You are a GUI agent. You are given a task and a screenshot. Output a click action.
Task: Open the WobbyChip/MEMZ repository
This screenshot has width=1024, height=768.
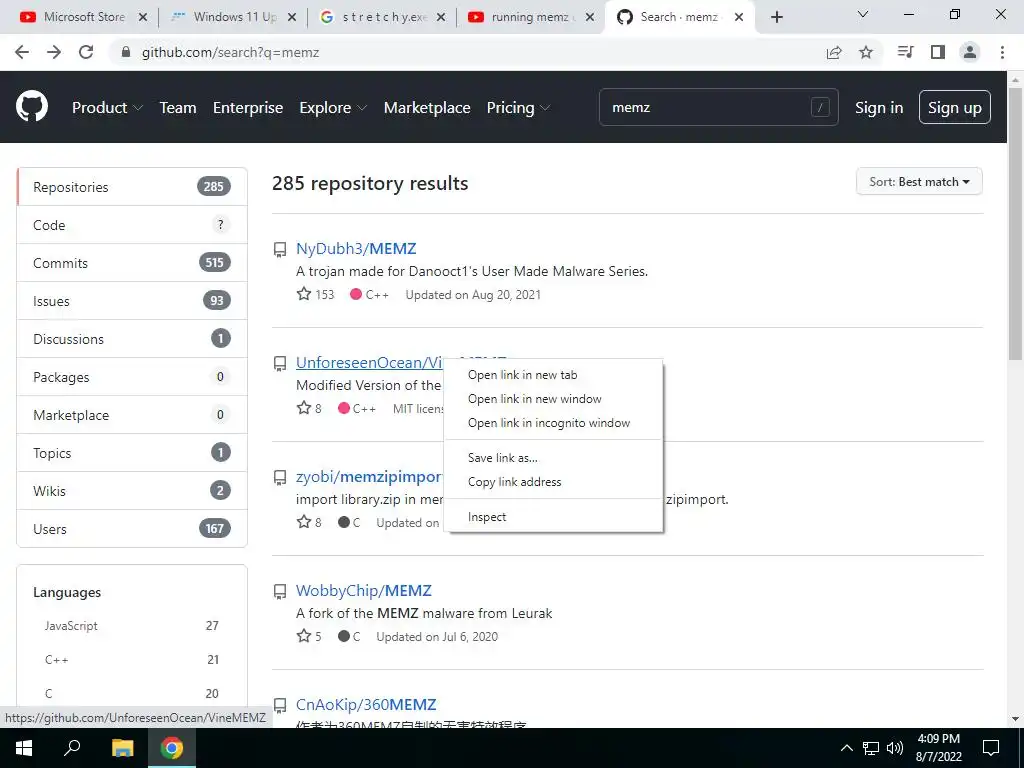[x=364, y=591]
